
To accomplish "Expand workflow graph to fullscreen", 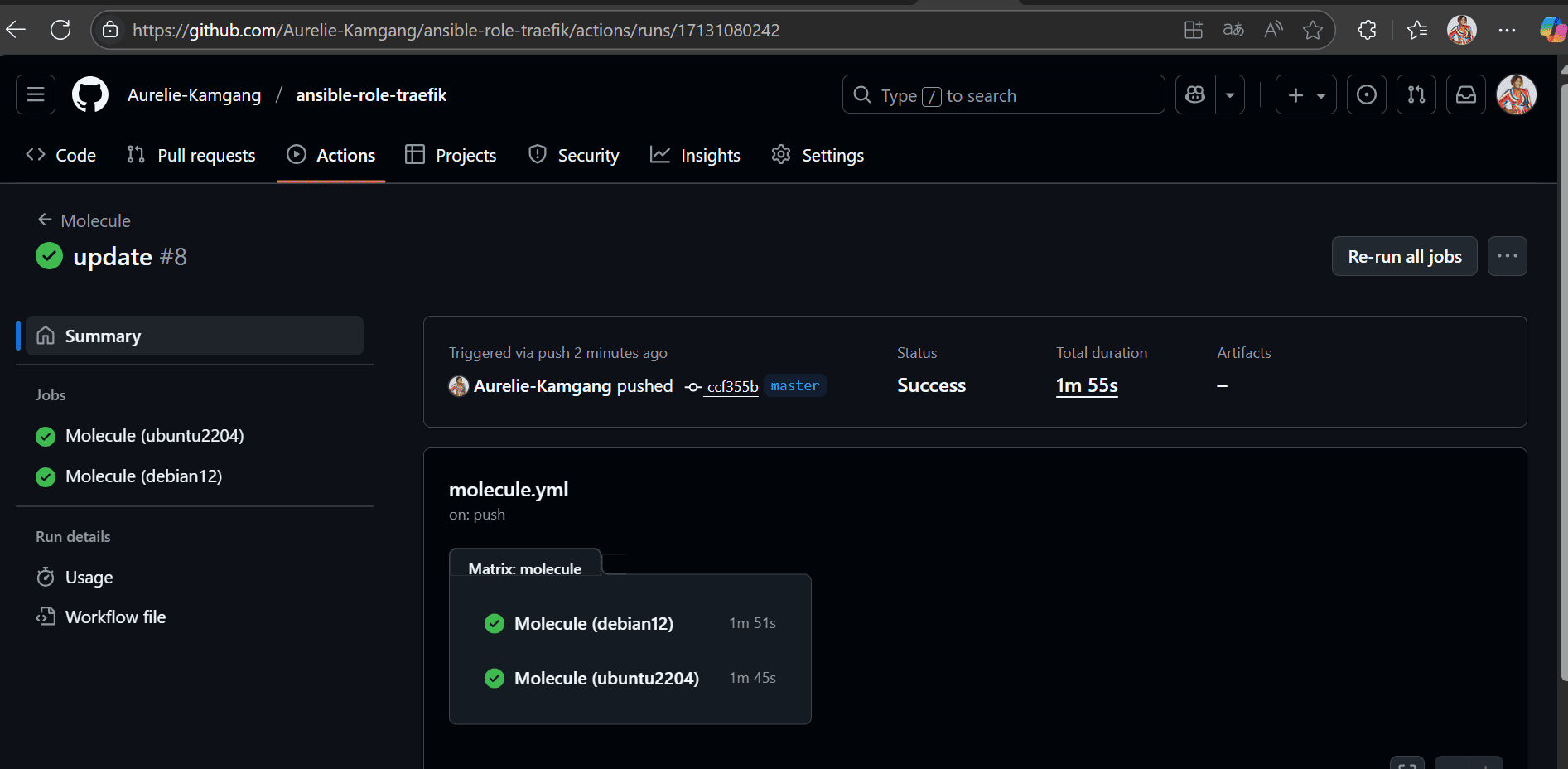I will coord(1406,762).
